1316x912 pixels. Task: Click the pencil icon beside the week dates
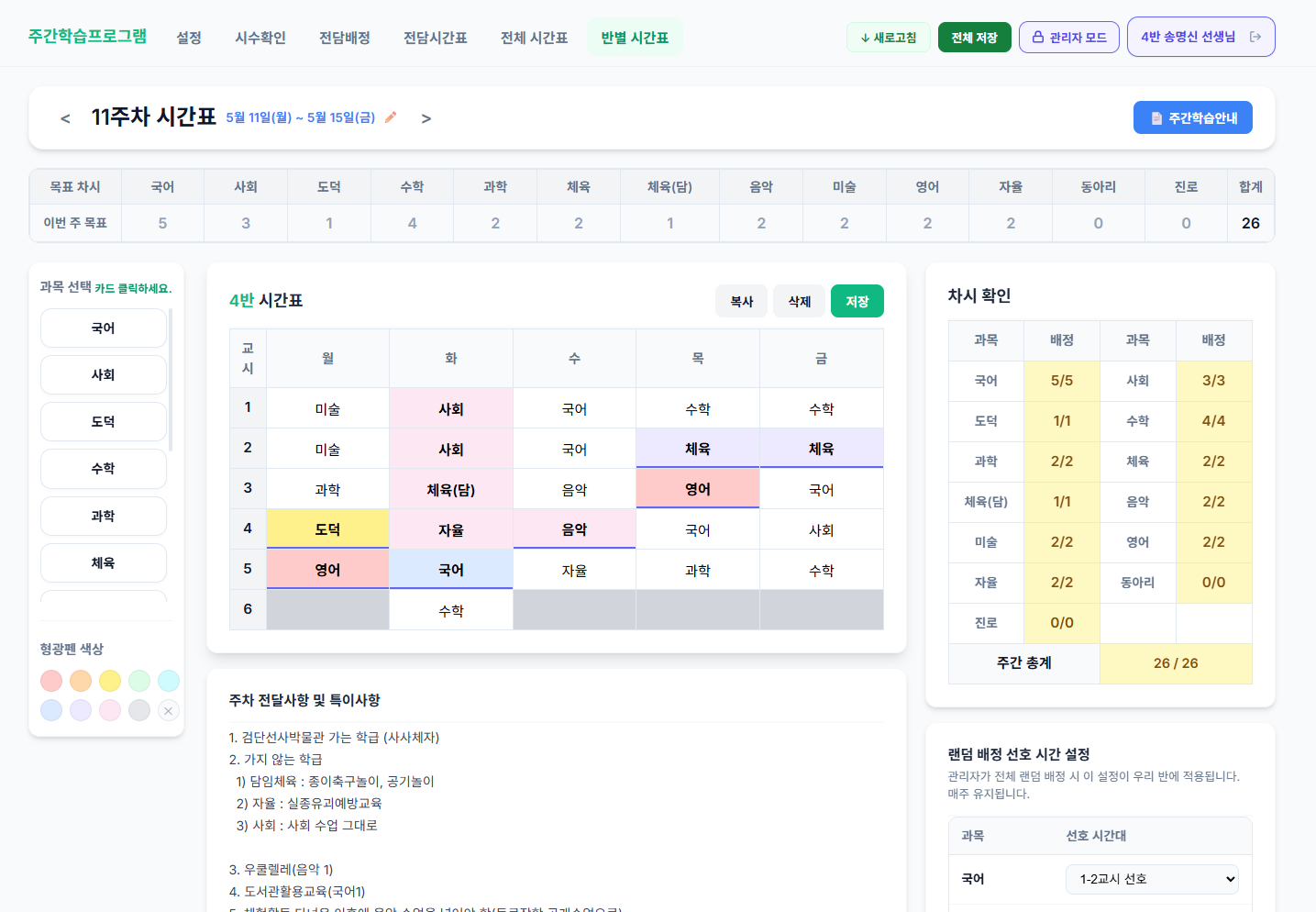pos(391,117)
